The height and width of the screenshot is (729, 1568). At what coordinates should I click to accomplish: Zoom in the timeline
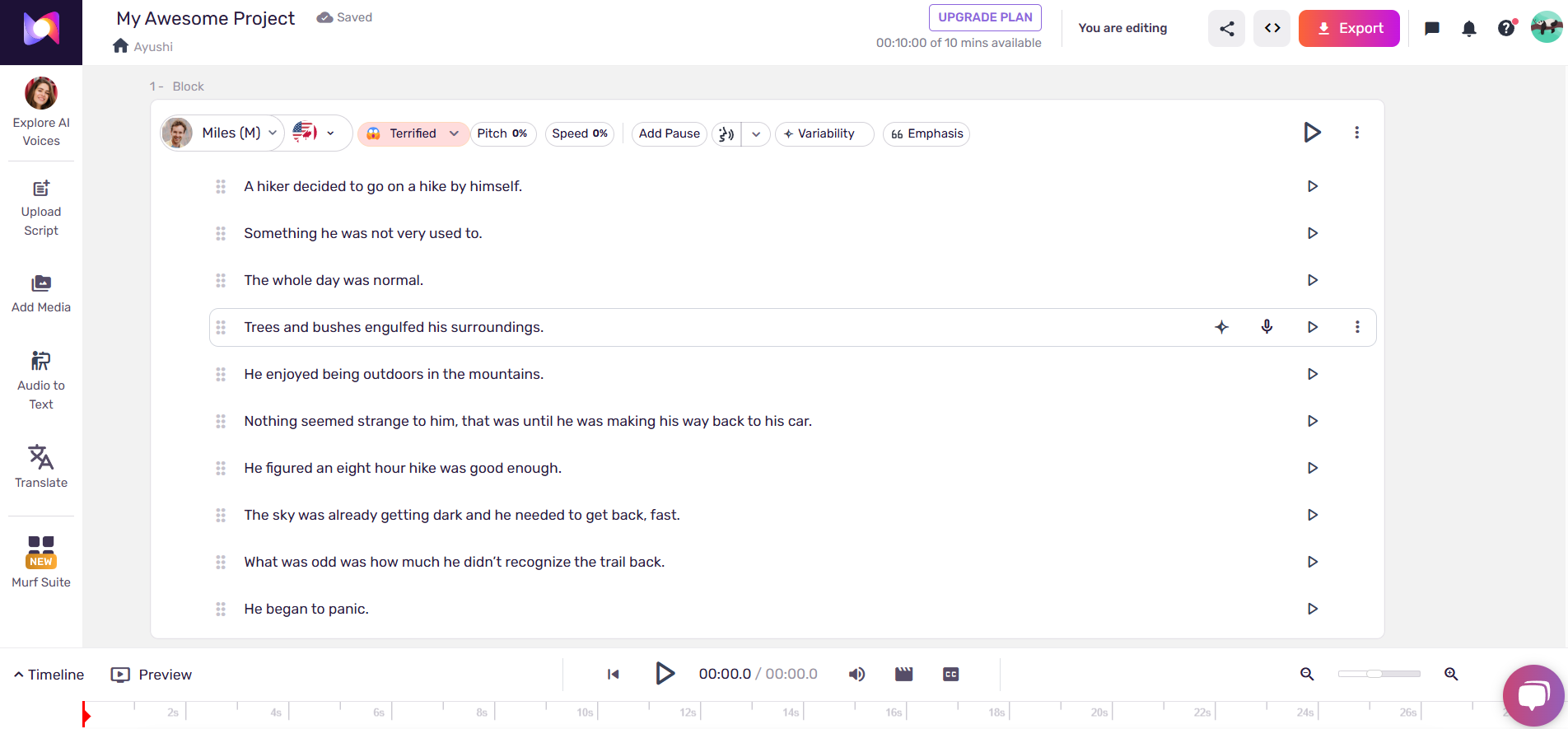click(1451, 674)
